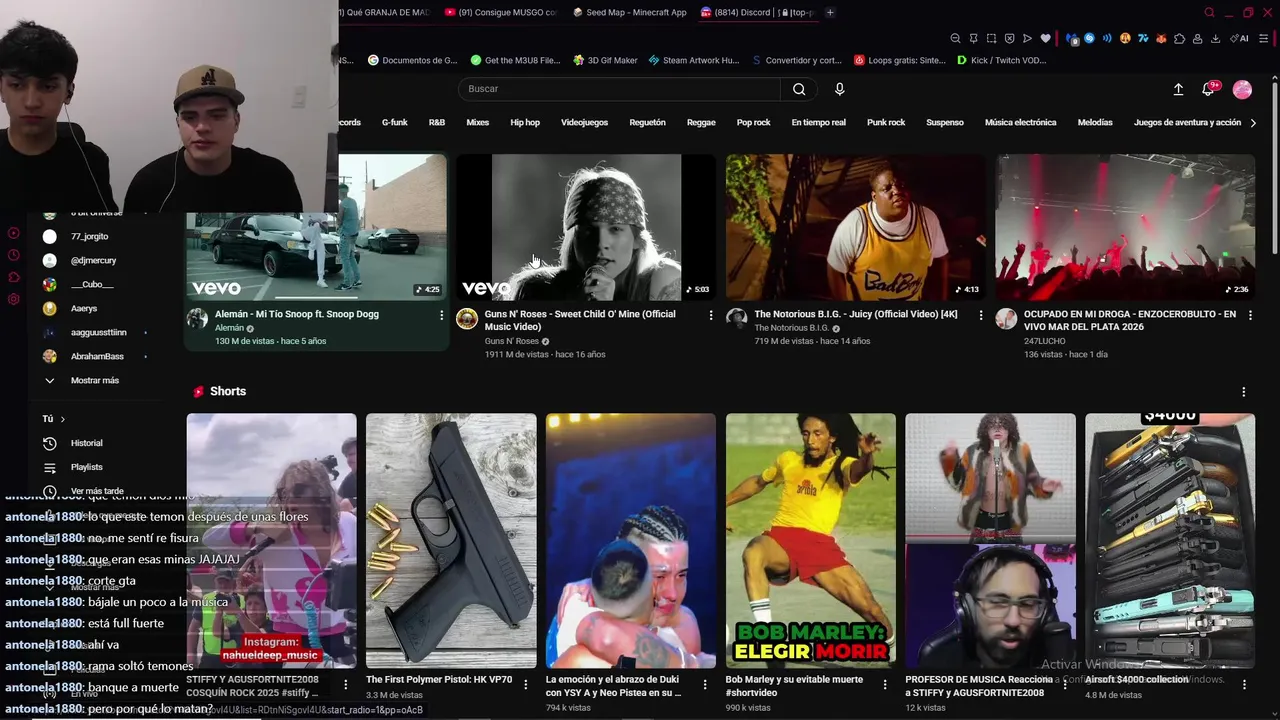The height and width of the screenshot is (720, 1280).
Task: Open the notifications bell
Action: 1209,89
